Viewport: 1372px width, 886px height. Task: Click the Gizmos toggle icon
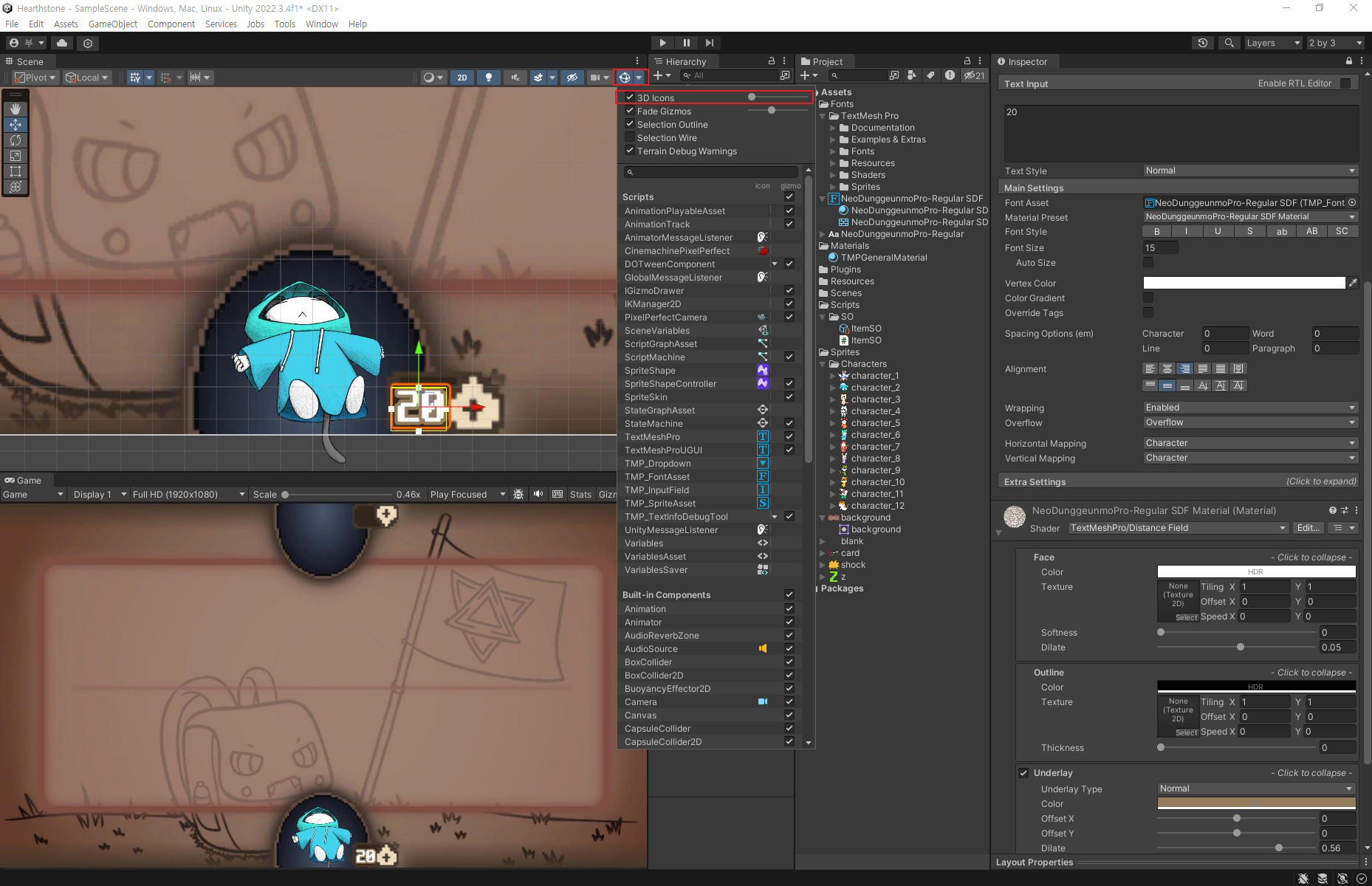(625, 78)
